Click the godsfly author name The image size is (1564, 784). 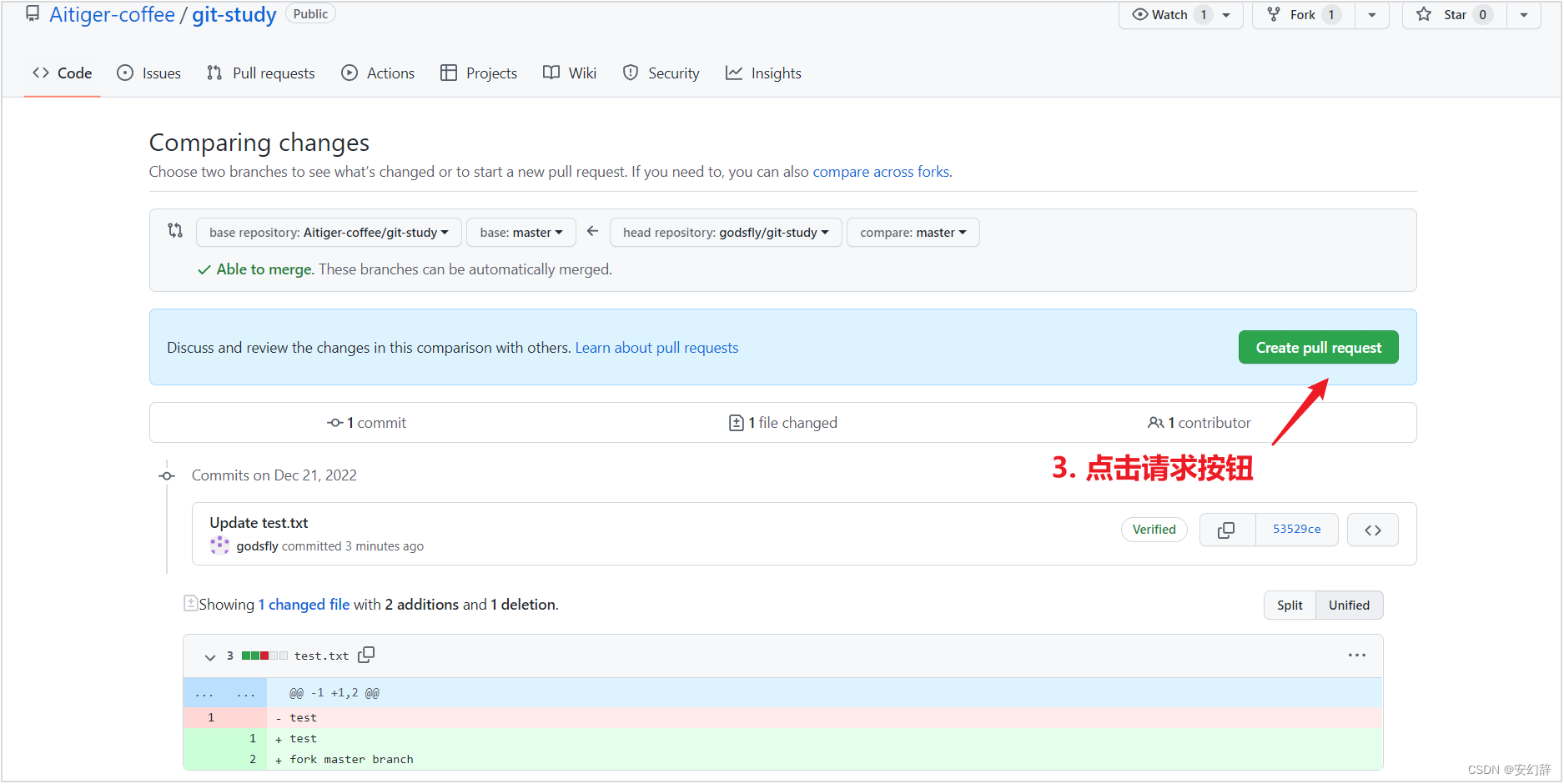(257, 546)
